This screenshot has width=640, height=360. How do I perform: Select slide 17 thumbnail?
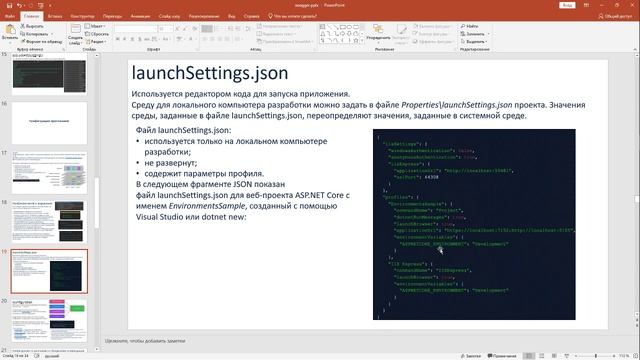coord(49,173)
